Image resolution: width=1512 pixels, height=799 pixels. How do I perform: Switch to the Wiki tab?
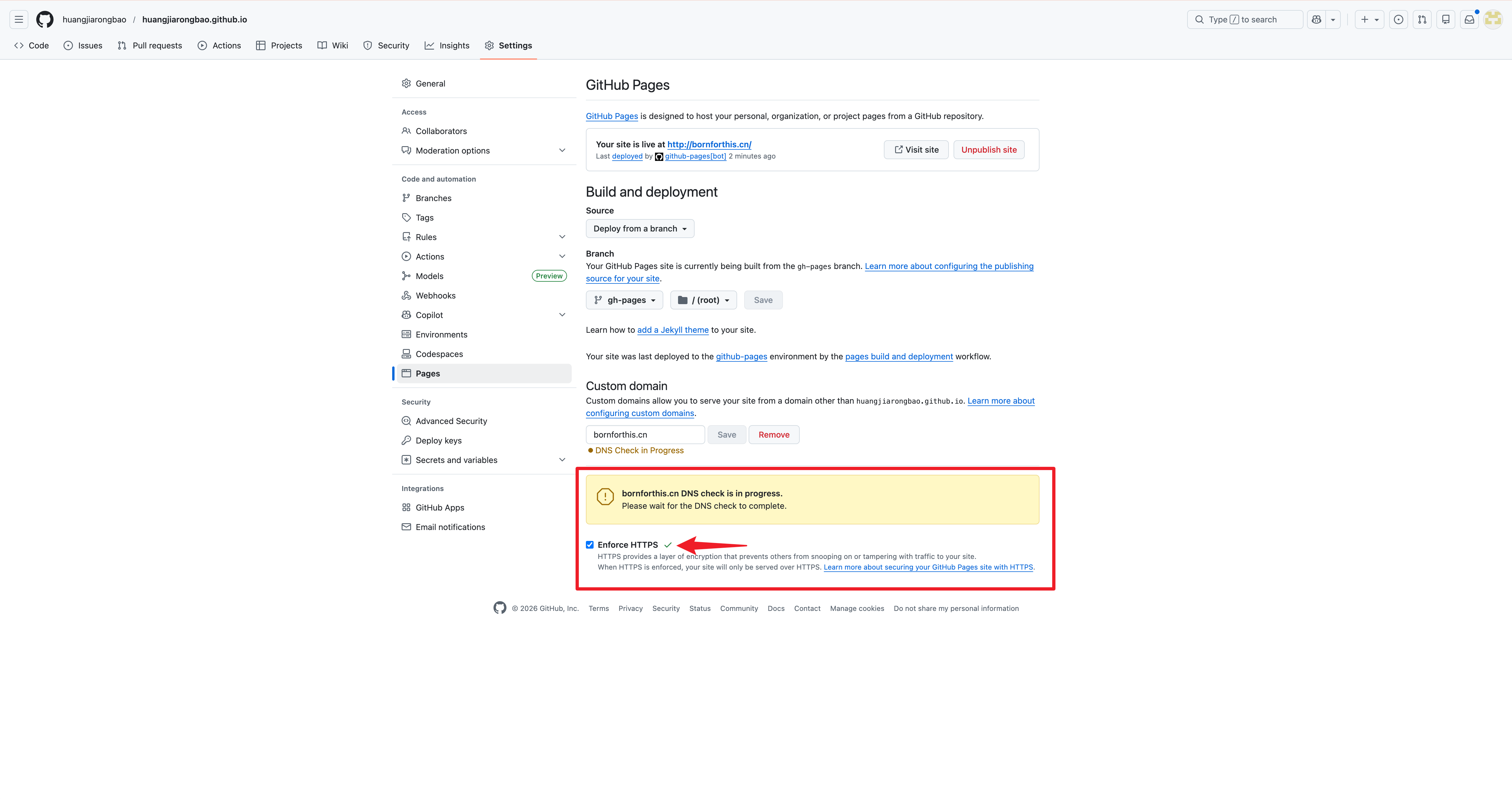tap(333, 45)
